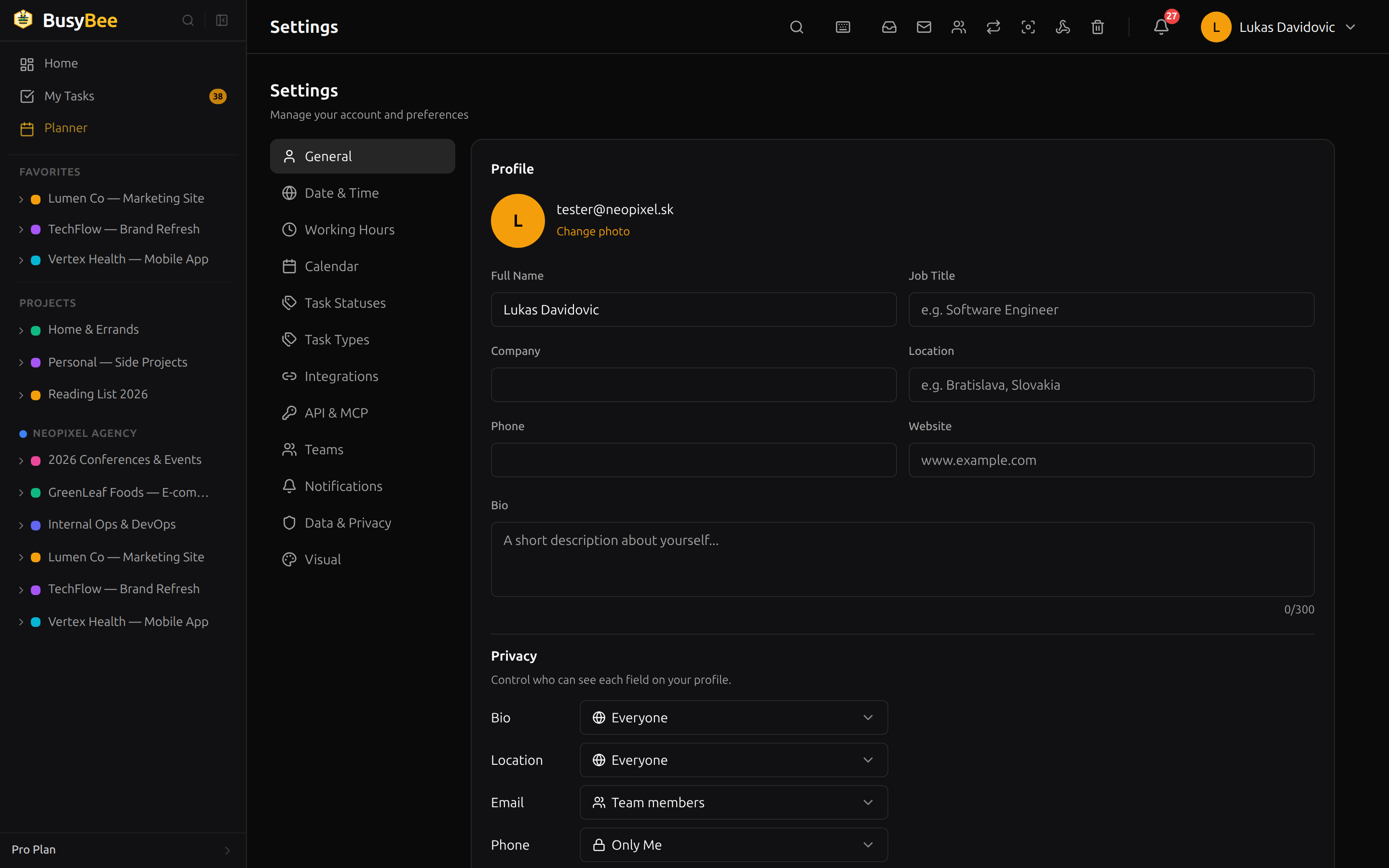The image size is (1389, 868).
Task: Open the inbox tray icon
Action: point(889,27)
